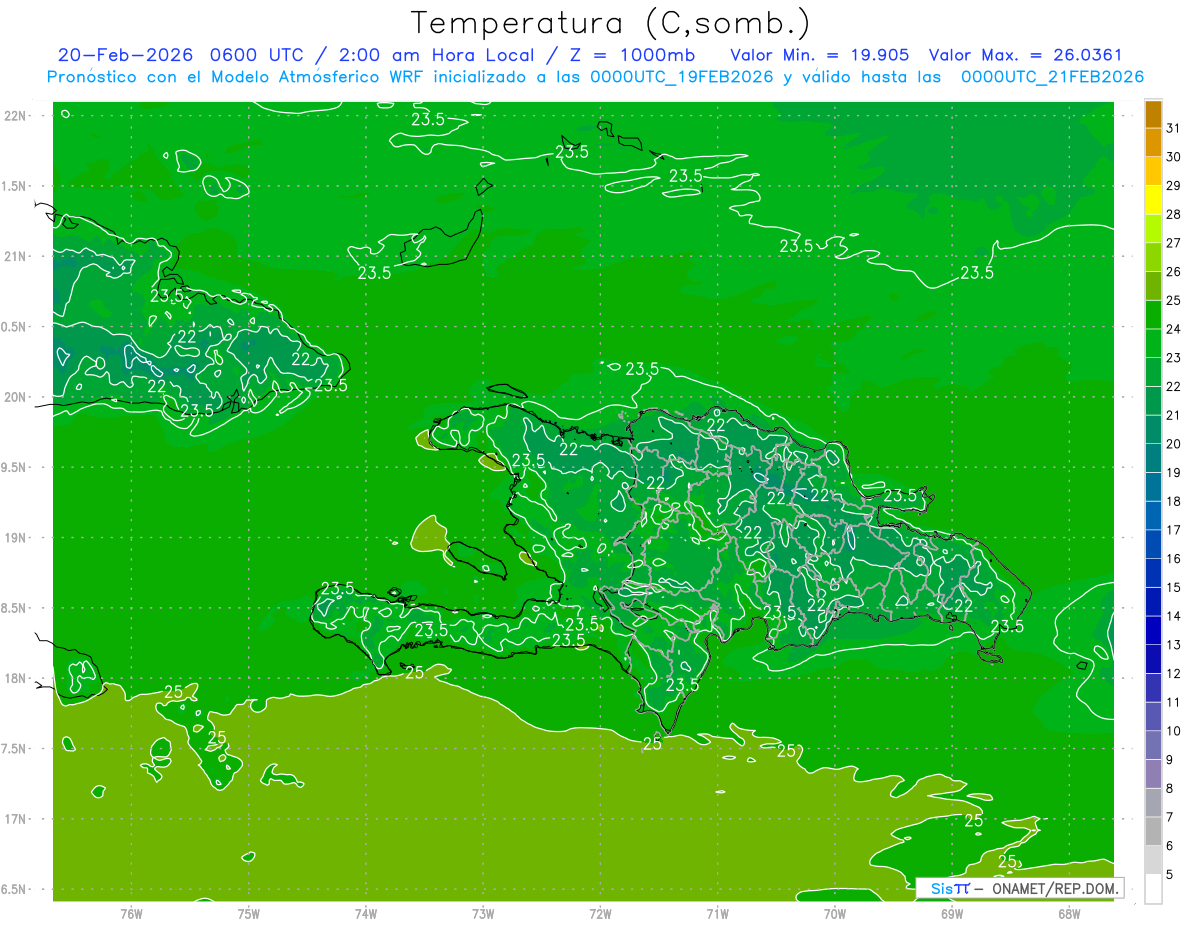
Task: Click the legend swatch between 22 and 23
Action: [x=1153, y=372]
